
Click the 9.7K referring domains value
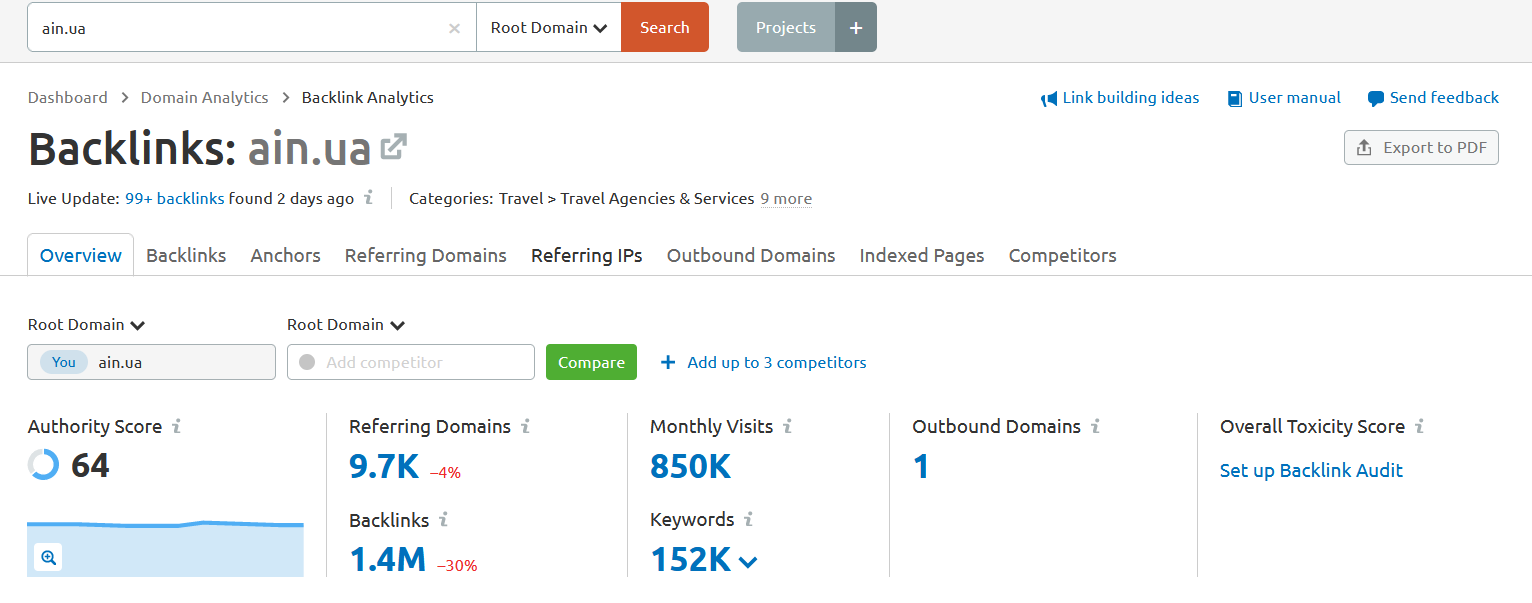pos(384,465)
